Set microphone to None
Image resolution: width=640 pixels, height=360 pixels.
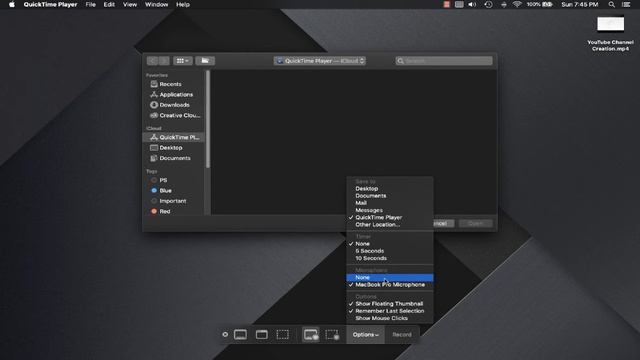[x=389, y=278]
